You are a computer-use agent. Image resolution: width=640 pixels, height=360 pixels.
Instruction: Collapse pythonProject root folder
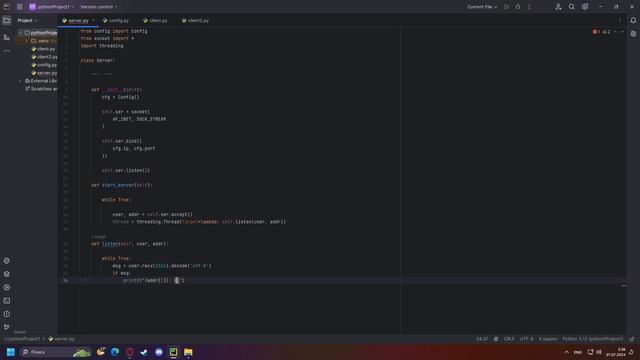[x=20, y=33]
